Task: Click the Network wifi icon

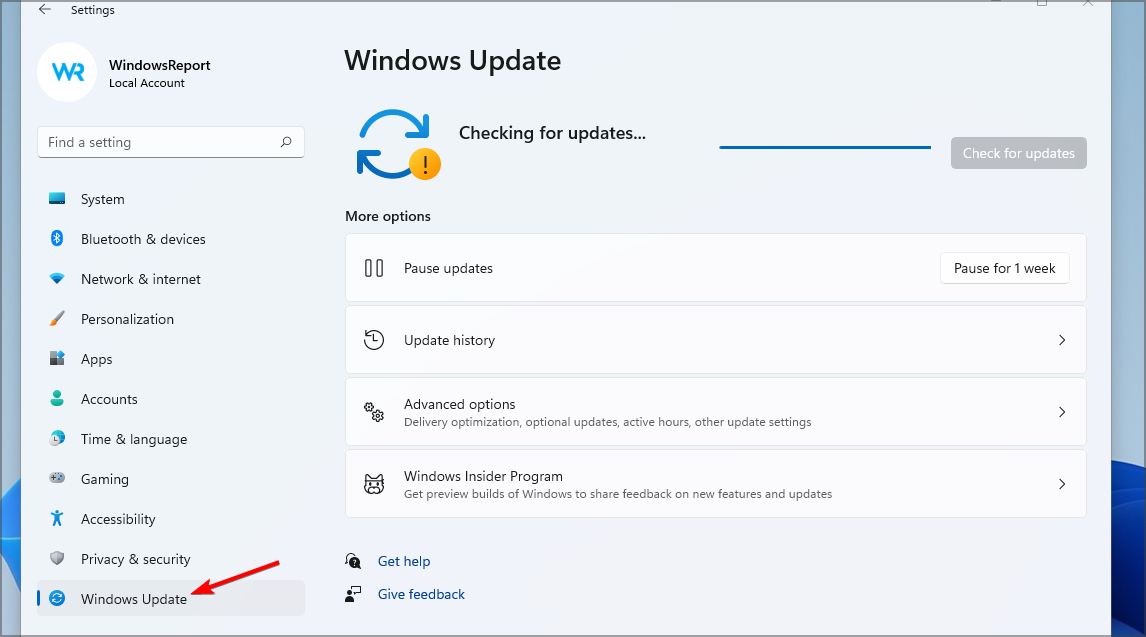Action: (57, 278)
